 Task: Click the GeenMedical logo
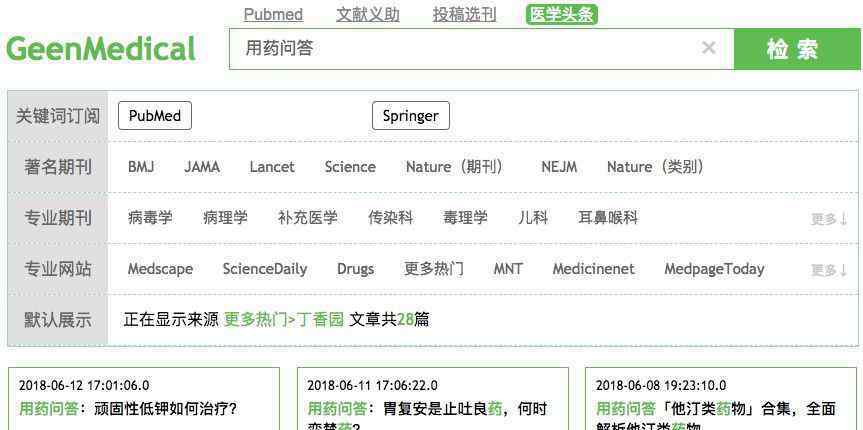coord(101,49)
